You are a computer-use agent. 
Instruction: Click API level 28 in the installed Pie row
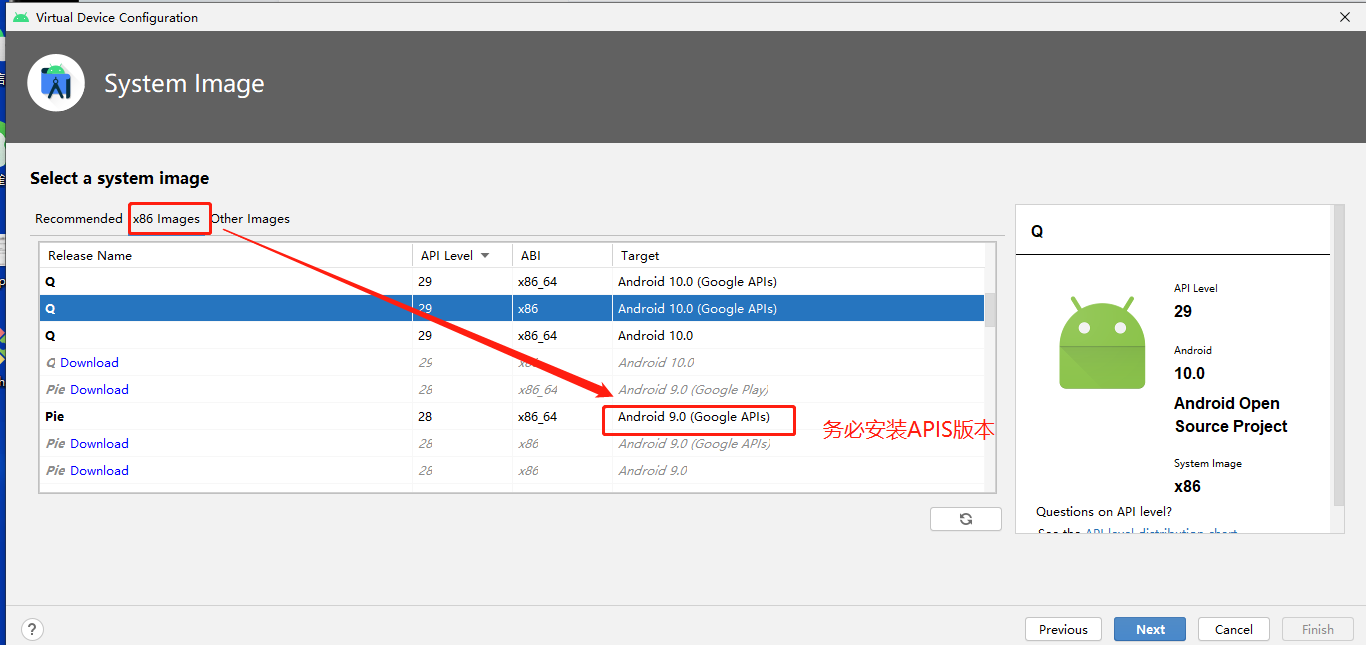(x=425, y=417)
